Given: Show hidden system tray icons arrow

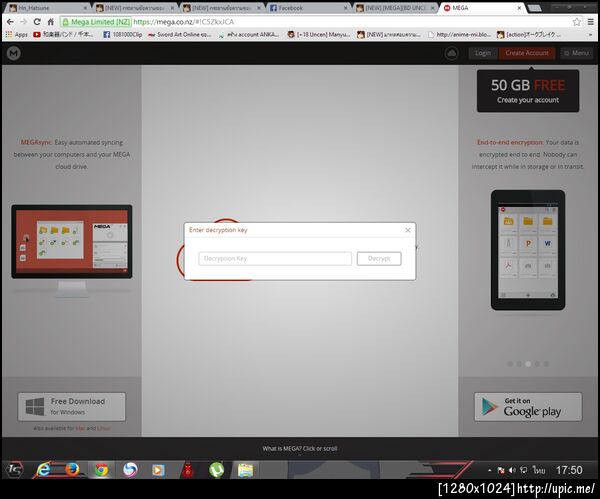Looking at the screenshot, I should [x=489, y=470].
